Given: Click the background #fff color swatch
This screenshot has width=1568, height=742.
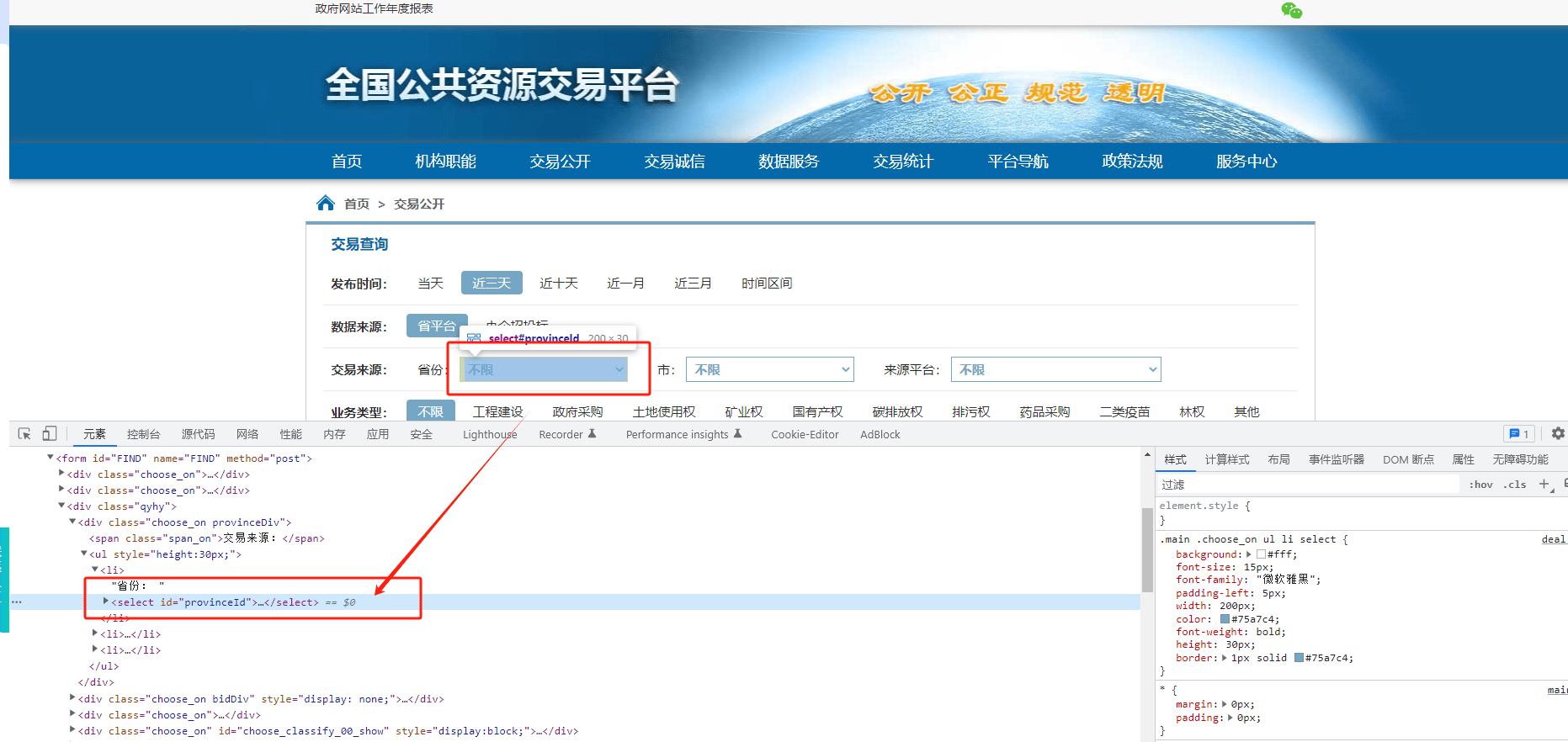Looking at the screenshot, I should 1261,554.
